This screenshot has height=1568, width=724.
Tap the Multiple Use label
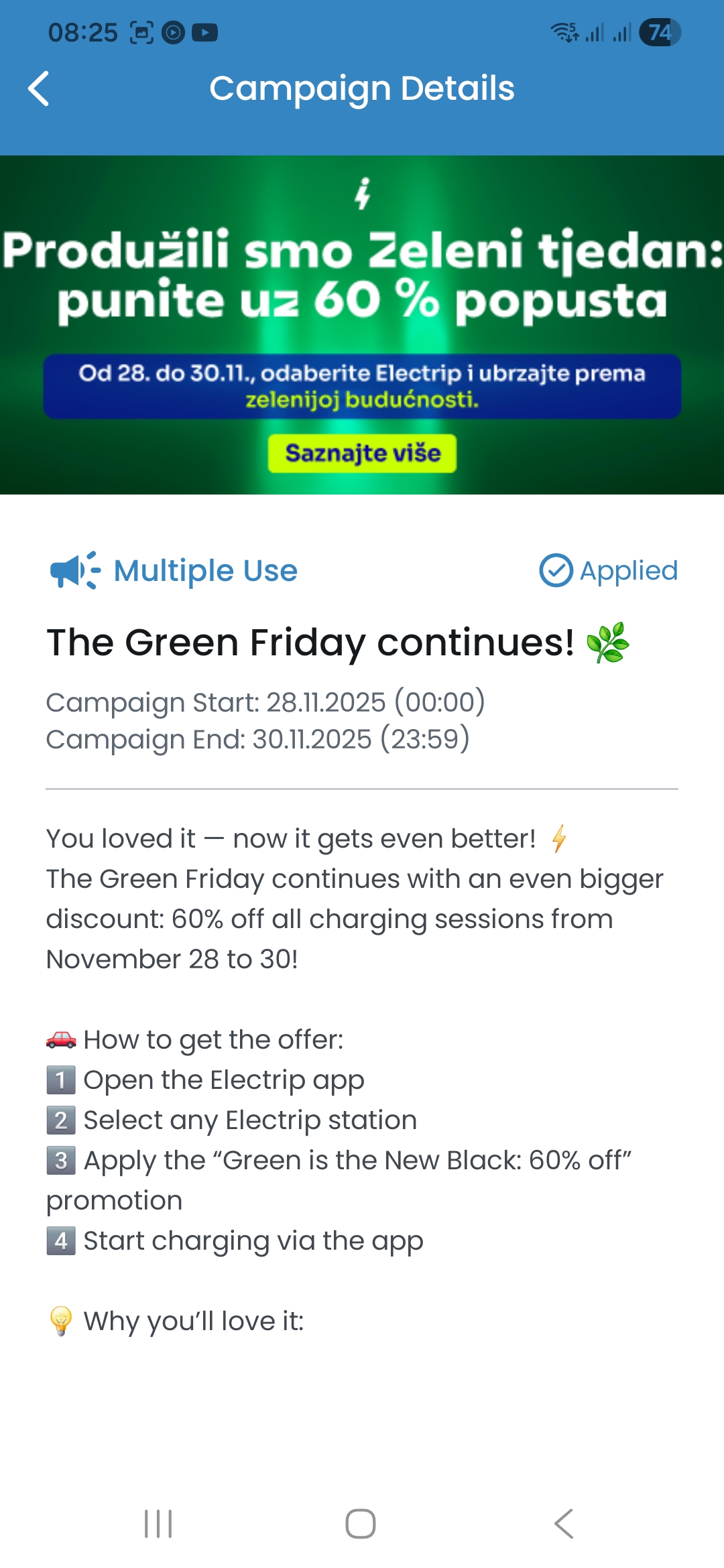205,571
